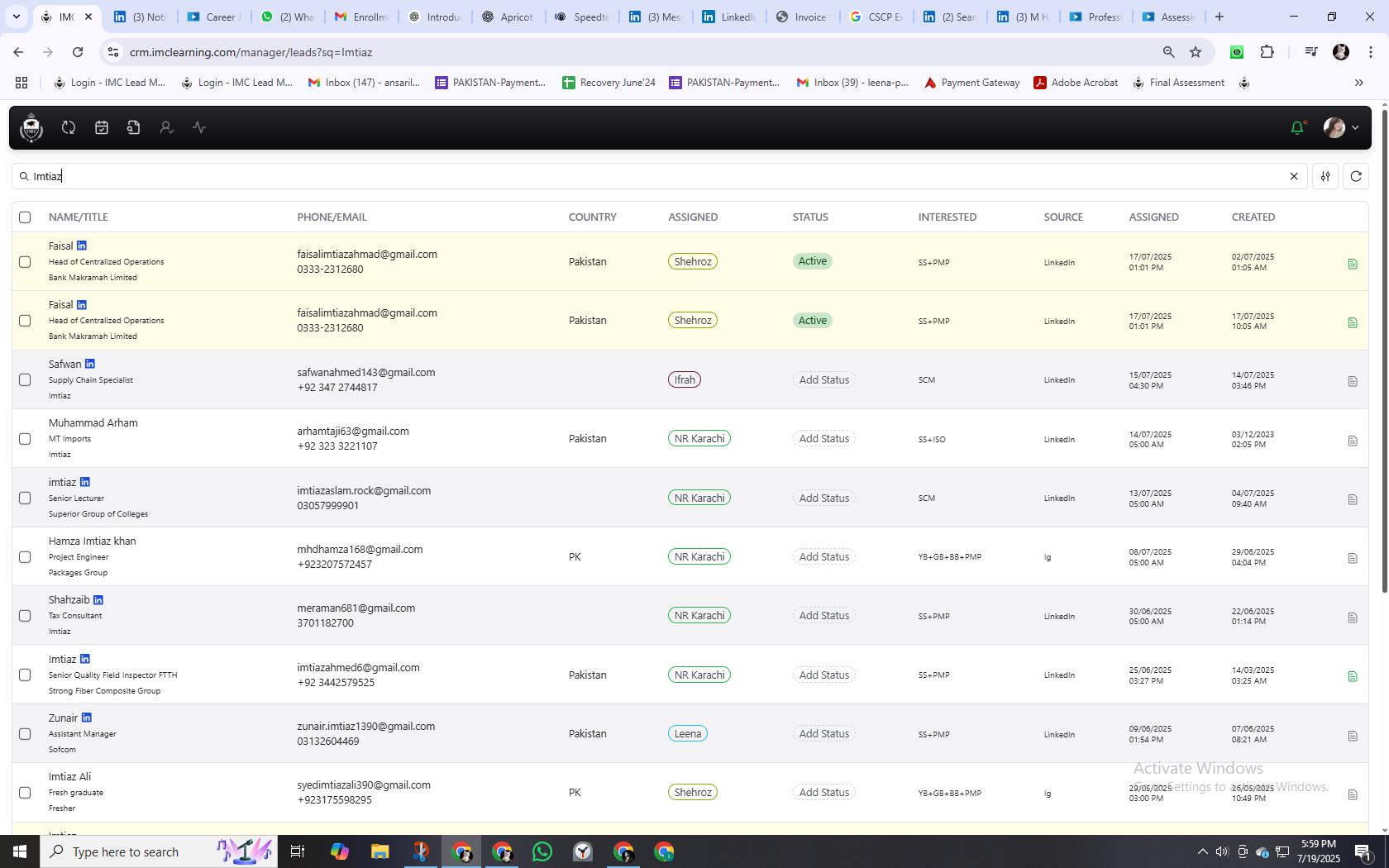Click the refresh list icon beside search

(1356, 176)
